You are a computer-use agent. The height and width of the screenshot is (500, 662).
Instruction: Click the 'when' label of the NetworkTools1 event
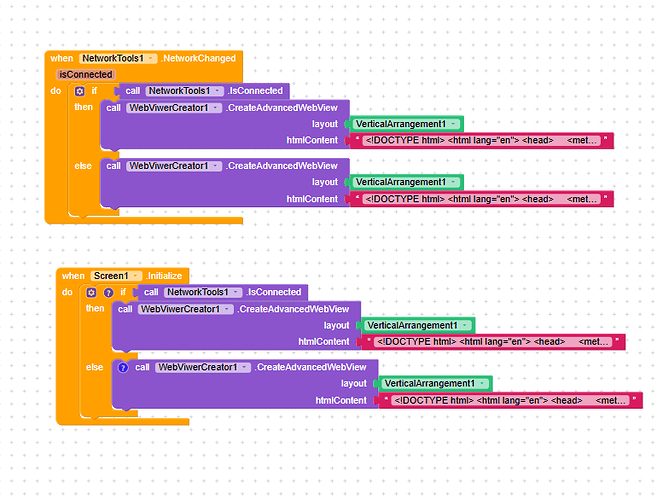tap(62, 58)
